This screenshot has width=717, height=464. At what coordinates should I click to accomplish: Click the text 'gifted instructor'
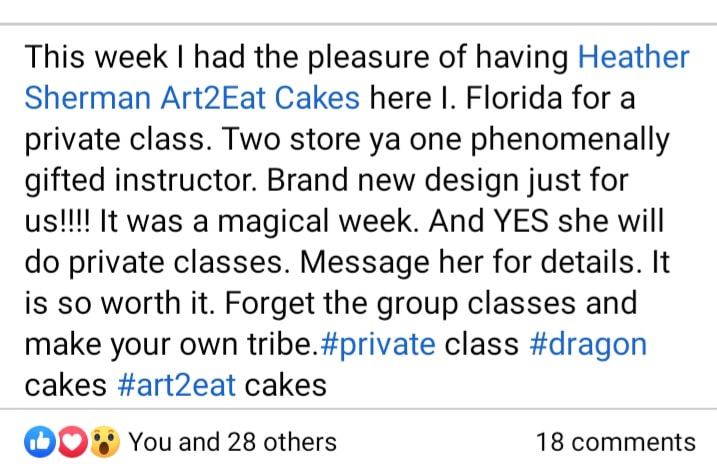(x=140, y=181)
